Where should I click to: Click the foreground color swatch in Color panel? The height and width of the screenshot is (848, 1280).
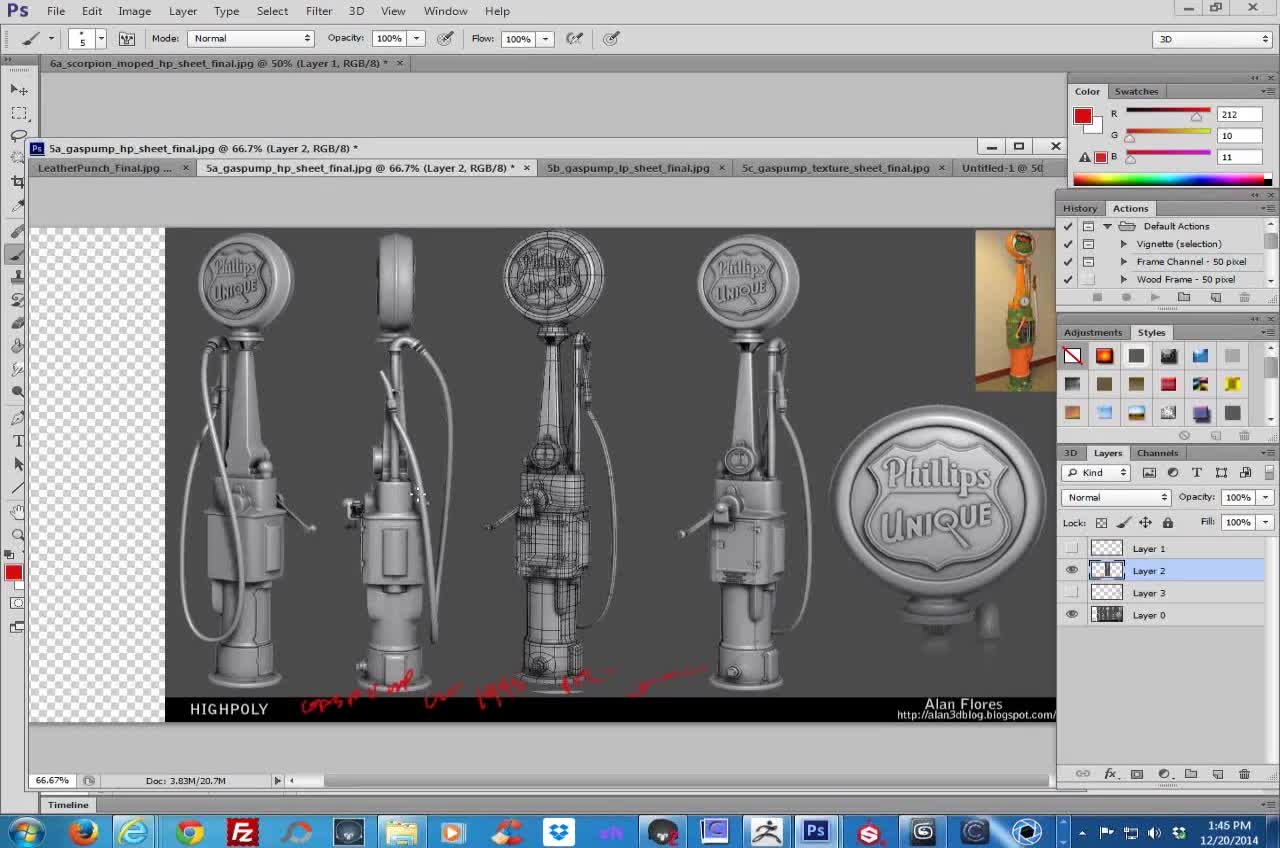[1082, 116]
